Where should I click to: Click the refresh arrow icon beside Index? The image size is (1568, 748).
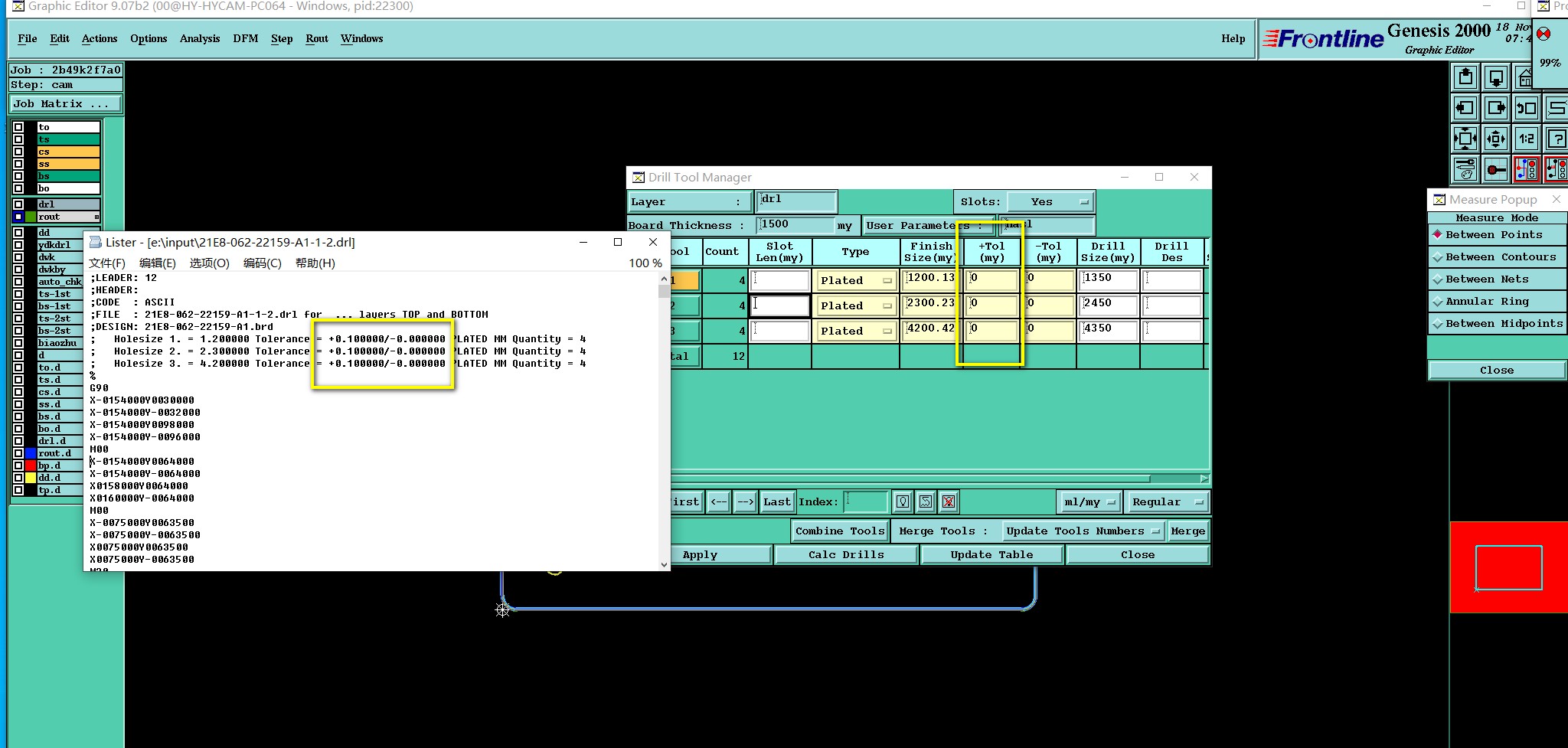click(926, 502)
